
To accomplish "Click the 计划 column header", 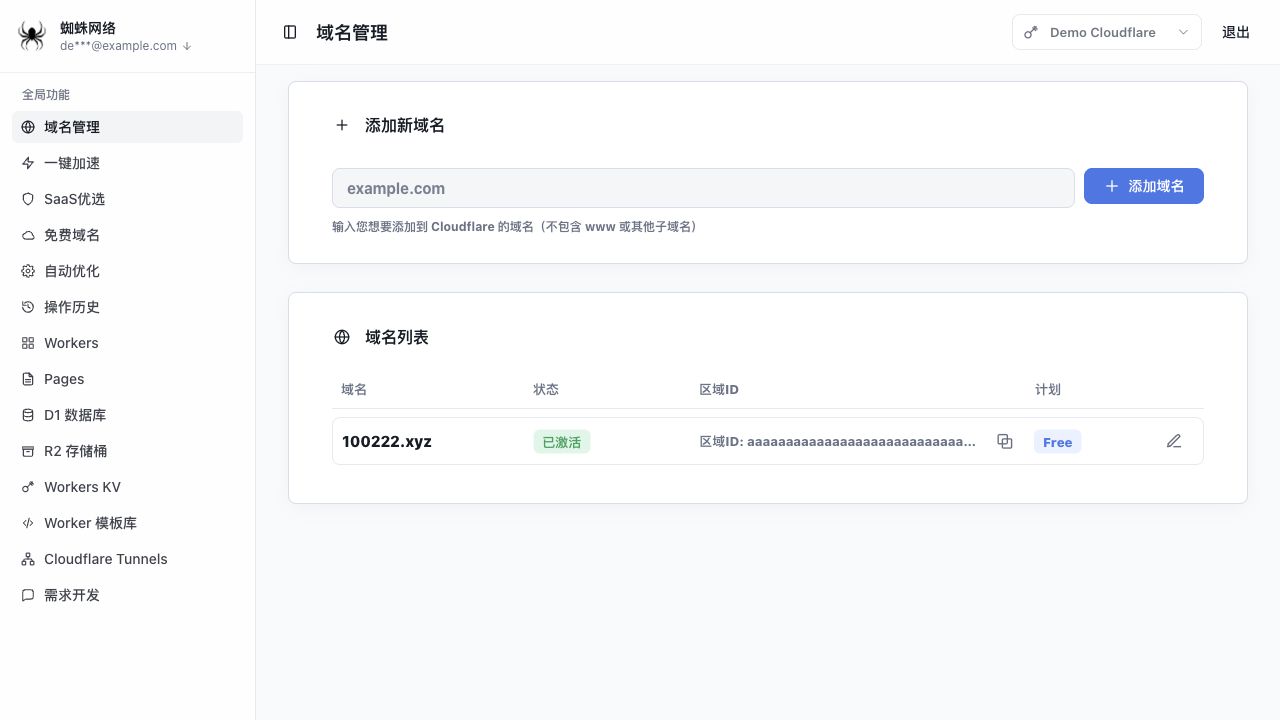I will click(1048, 389).
